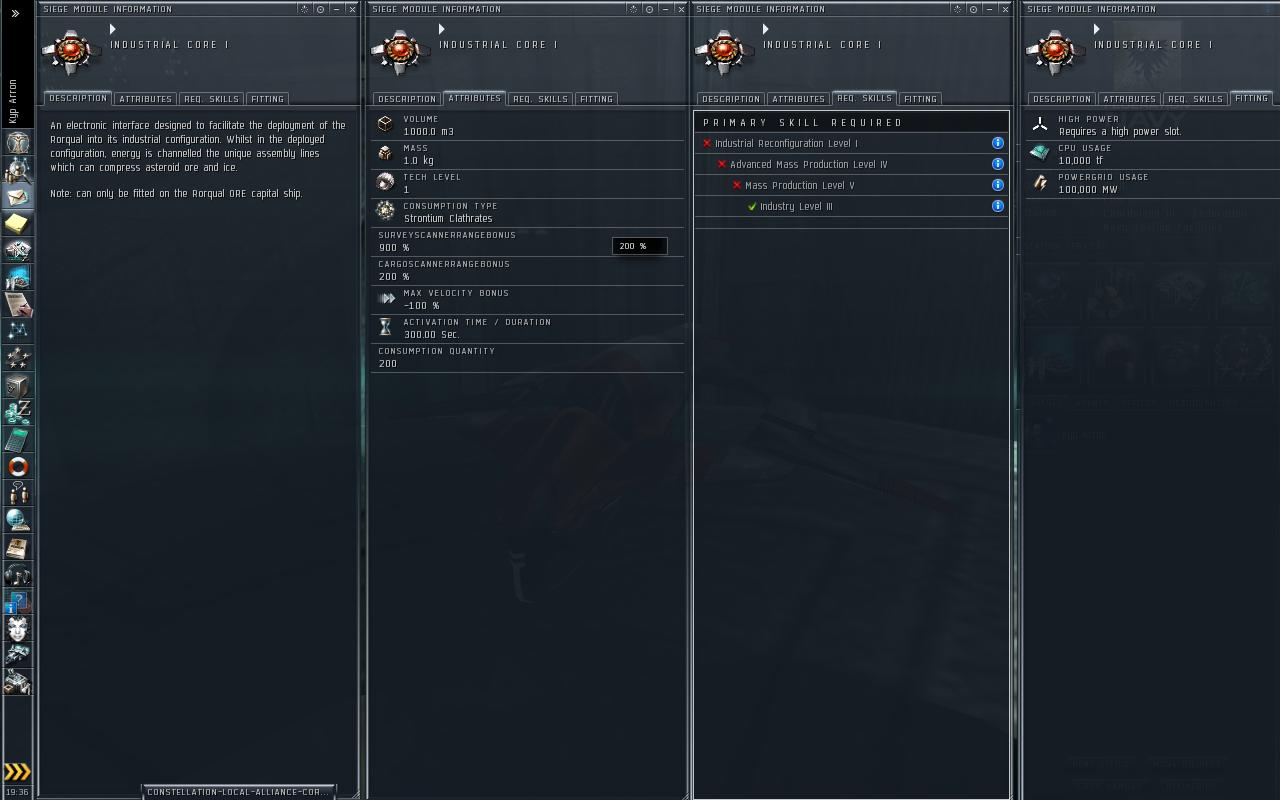This screenshot has height=800, width=1280.
Task: Open the corporation stars icon
Action: [17, 358]
